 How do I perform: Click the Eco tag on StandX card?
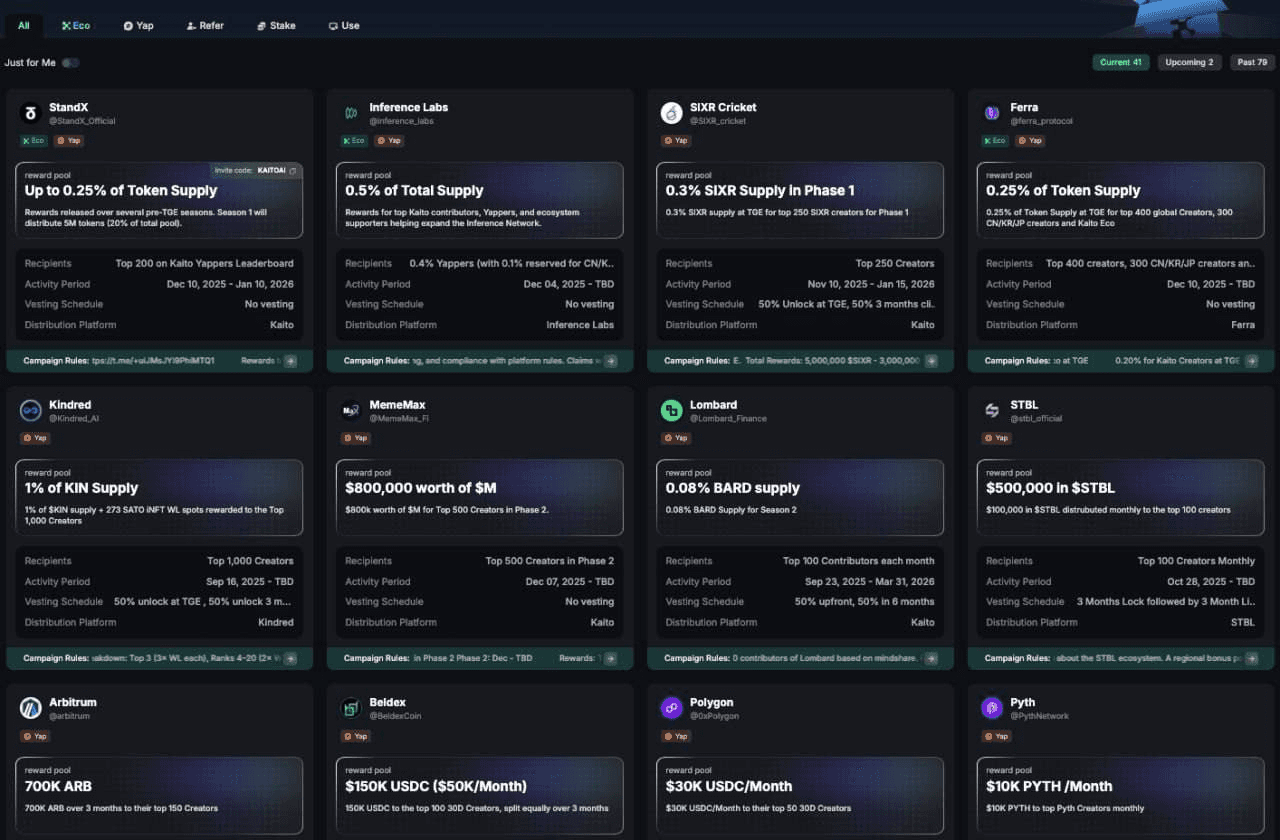[34, 141]
